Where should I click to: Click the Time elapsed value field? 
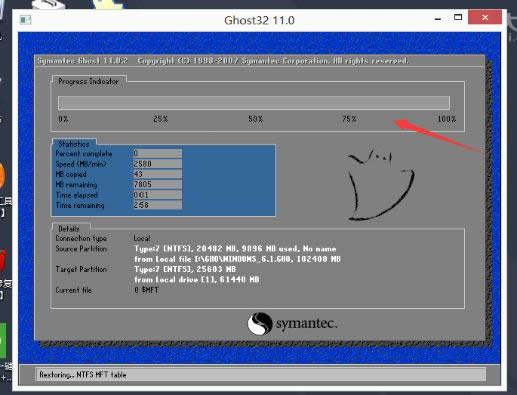[x=157, y=195]
